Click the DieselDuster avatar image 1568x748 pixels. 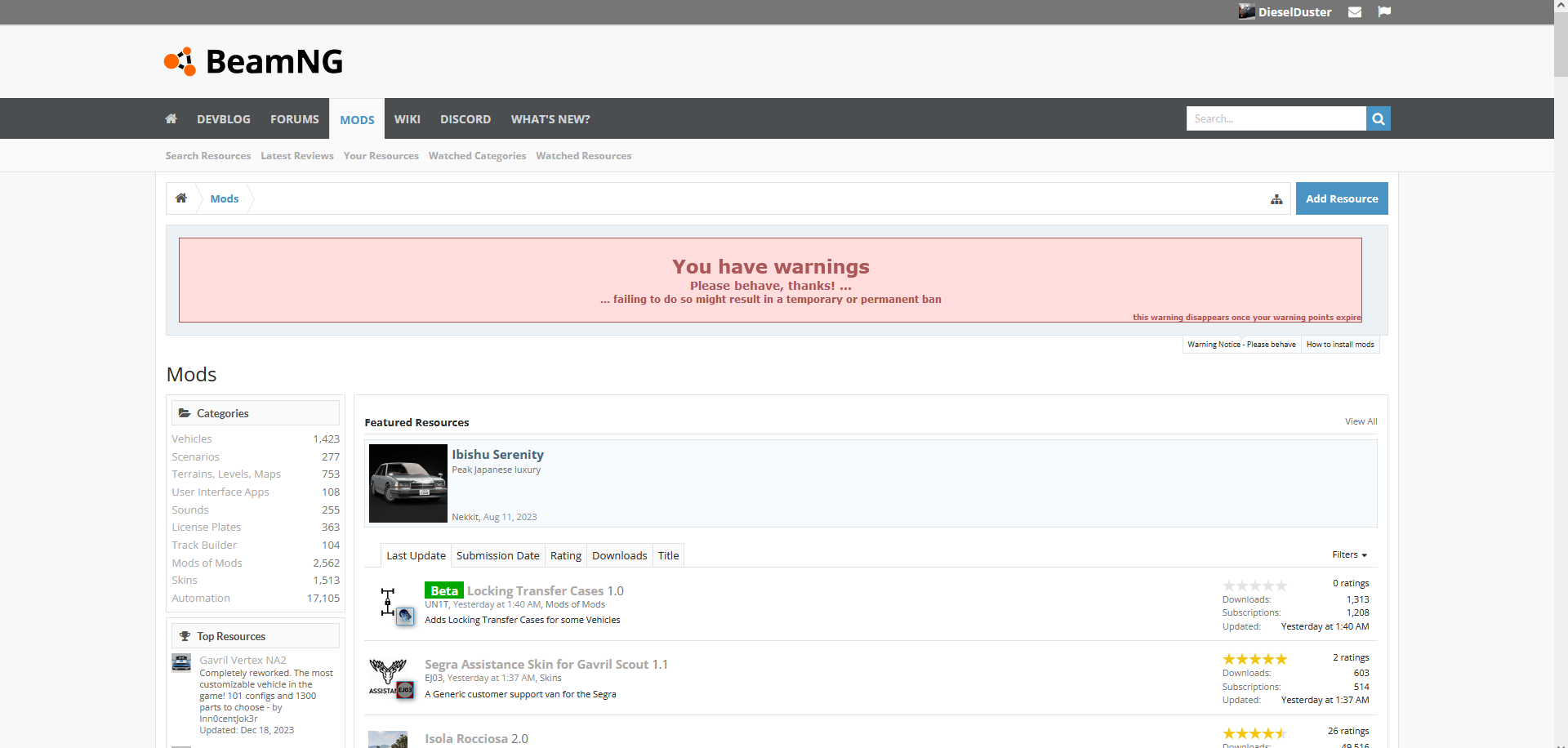click(1247, 11)
